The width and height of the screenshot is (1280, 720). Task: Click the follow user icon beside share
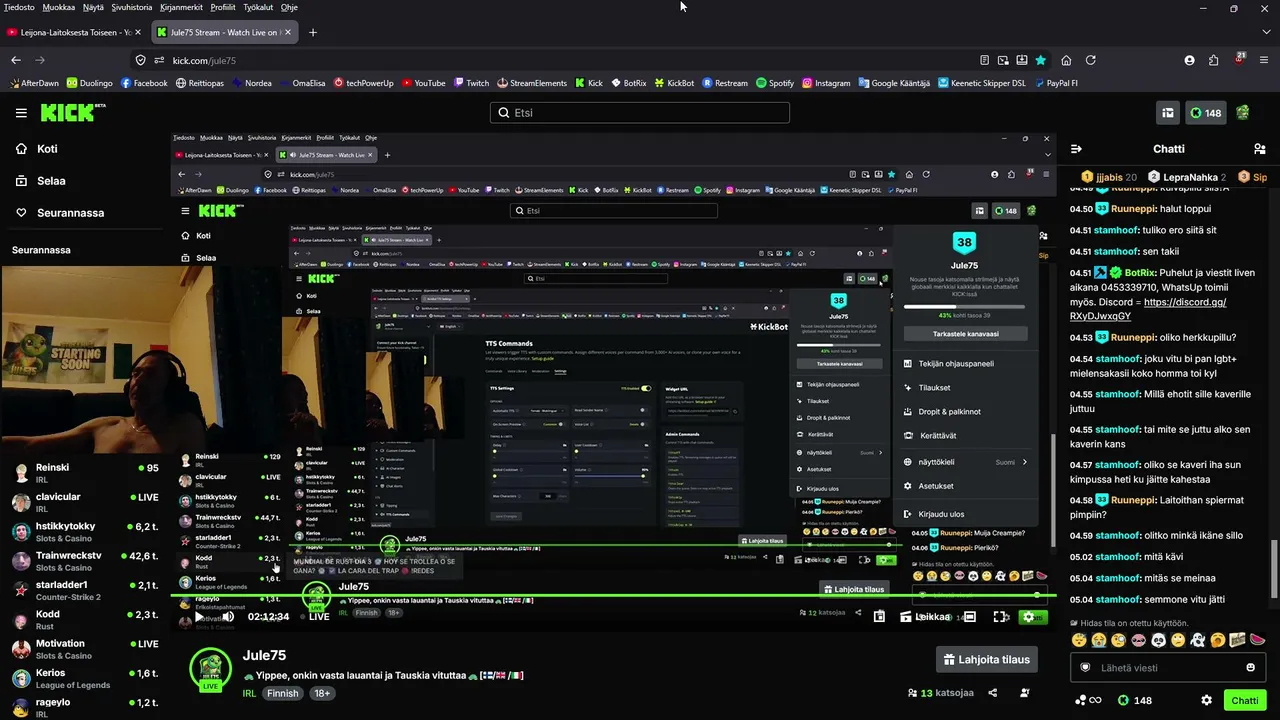pyautogui.click(x=1025, y=693)
